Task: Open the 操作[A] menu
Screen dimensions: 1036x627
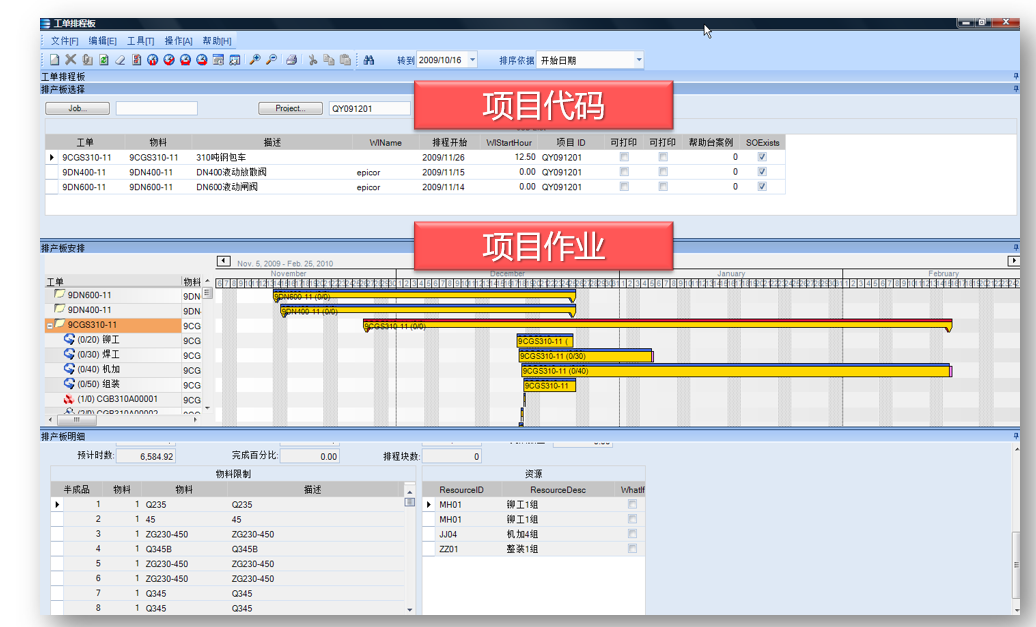Action: pos(178,41)
